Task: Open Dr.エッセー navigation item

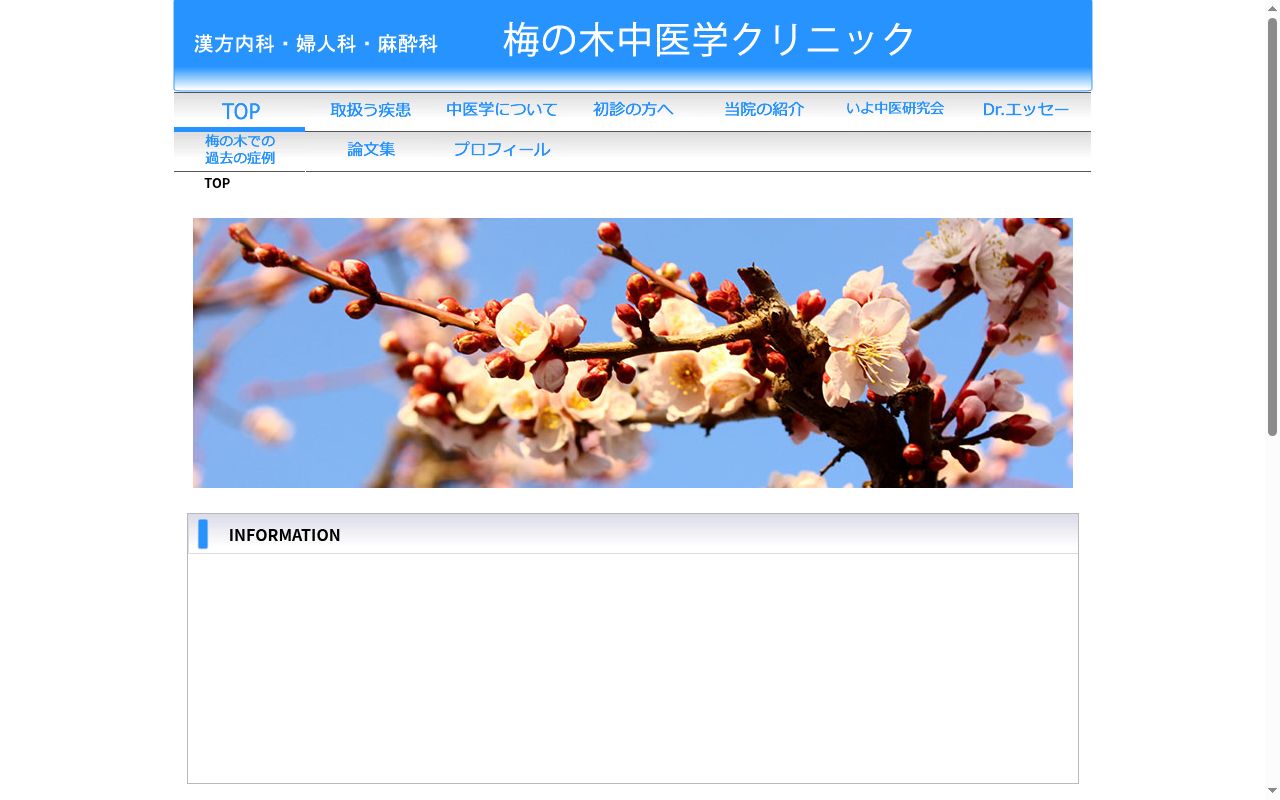Action: (1026, 111)
